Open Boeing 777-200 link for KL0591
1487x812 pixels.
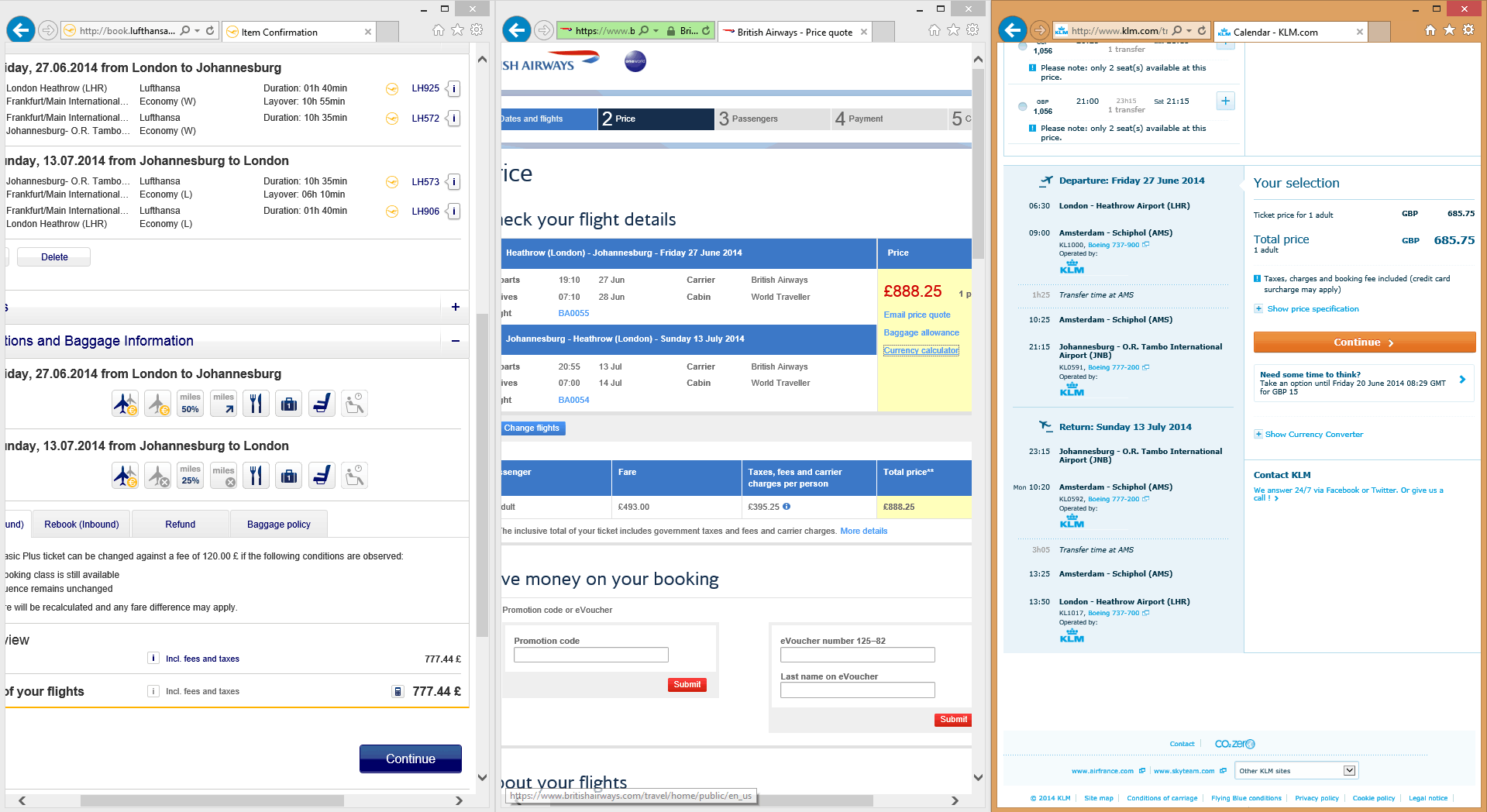(x=1118, y=368)
